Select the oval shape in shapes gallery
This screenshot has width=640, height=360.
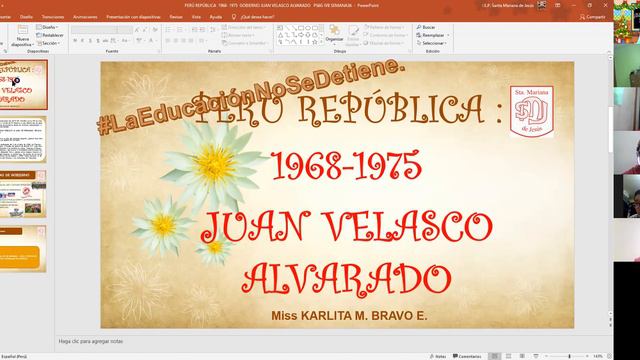(x=308, y=28)
